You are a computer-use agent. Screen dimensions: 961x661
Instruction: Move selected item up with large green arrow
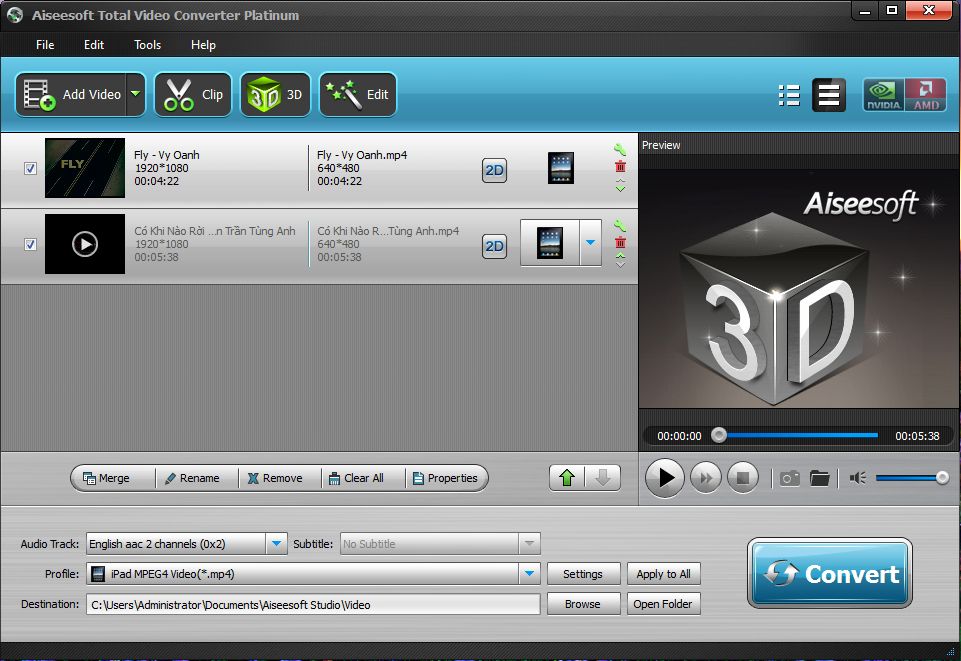point(567,477)
